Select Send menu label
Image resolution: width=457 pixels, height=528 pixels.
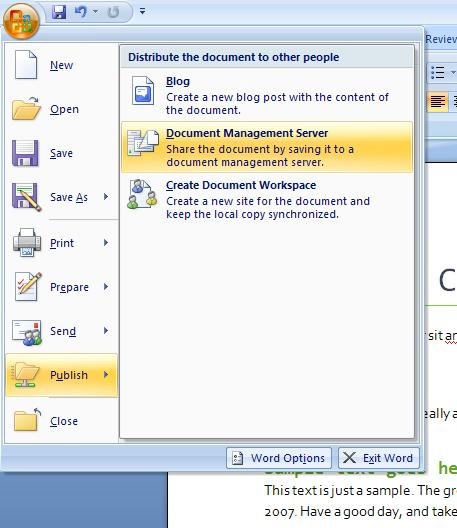63,331
